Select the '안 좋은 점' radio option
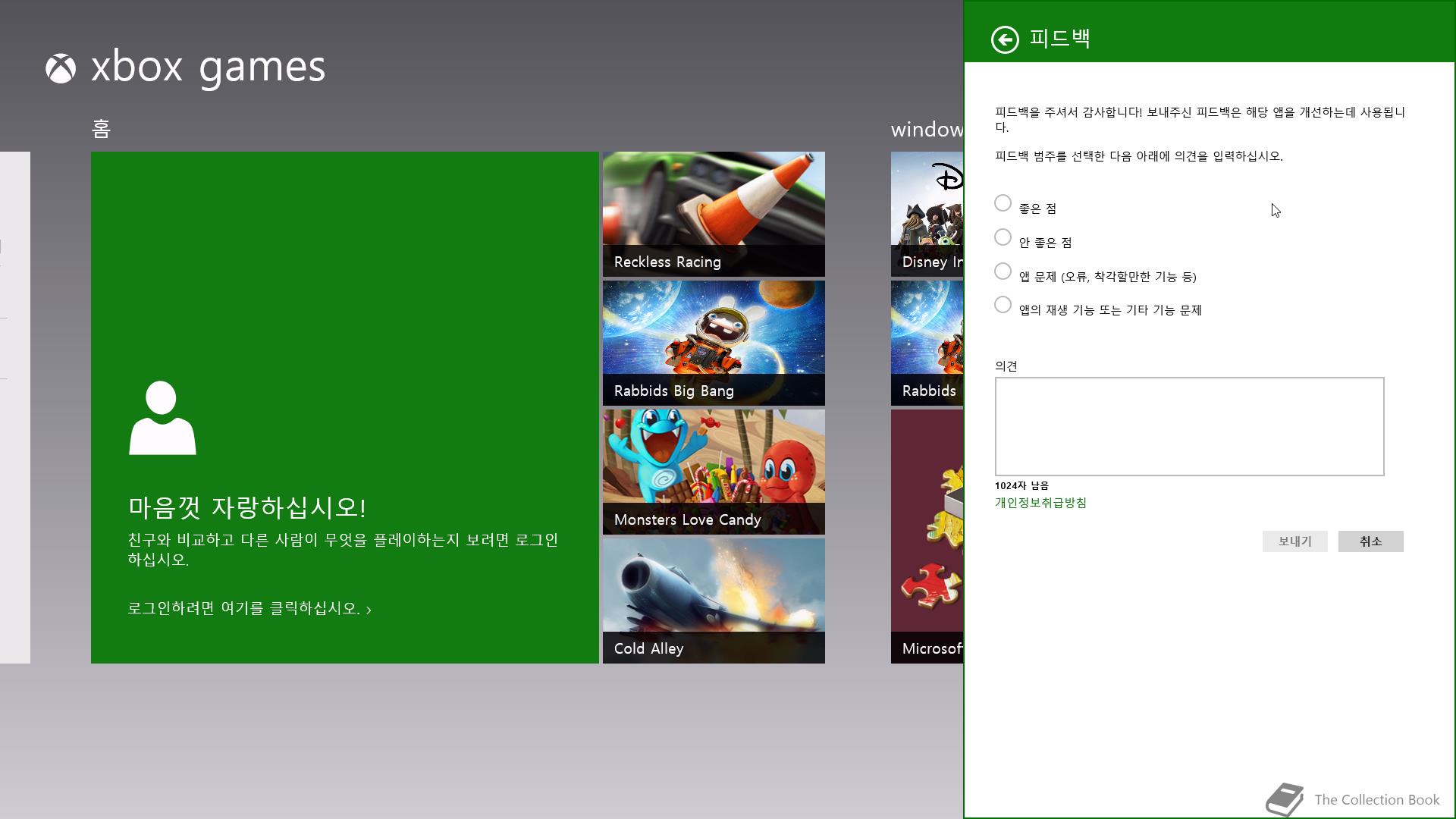The width and height of the screenshot is (1456, 819). click(1003, 237)
